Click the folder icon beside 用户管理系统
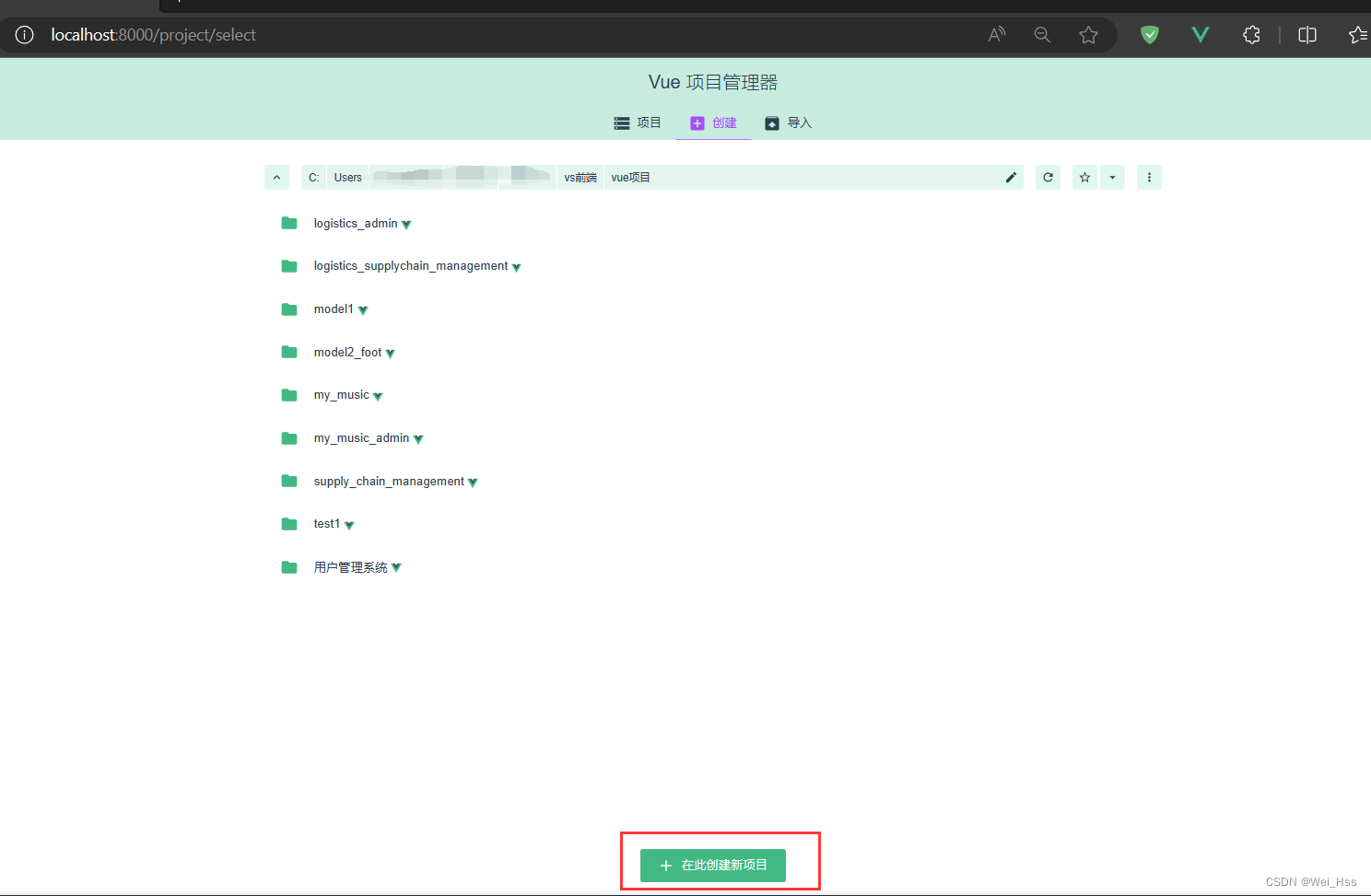Screen dimensions: 1371x896 pos(289,567)
